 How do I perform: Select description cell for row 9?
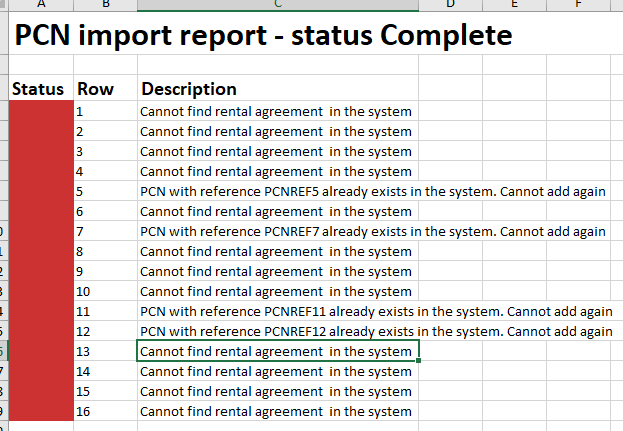point(278,271)
